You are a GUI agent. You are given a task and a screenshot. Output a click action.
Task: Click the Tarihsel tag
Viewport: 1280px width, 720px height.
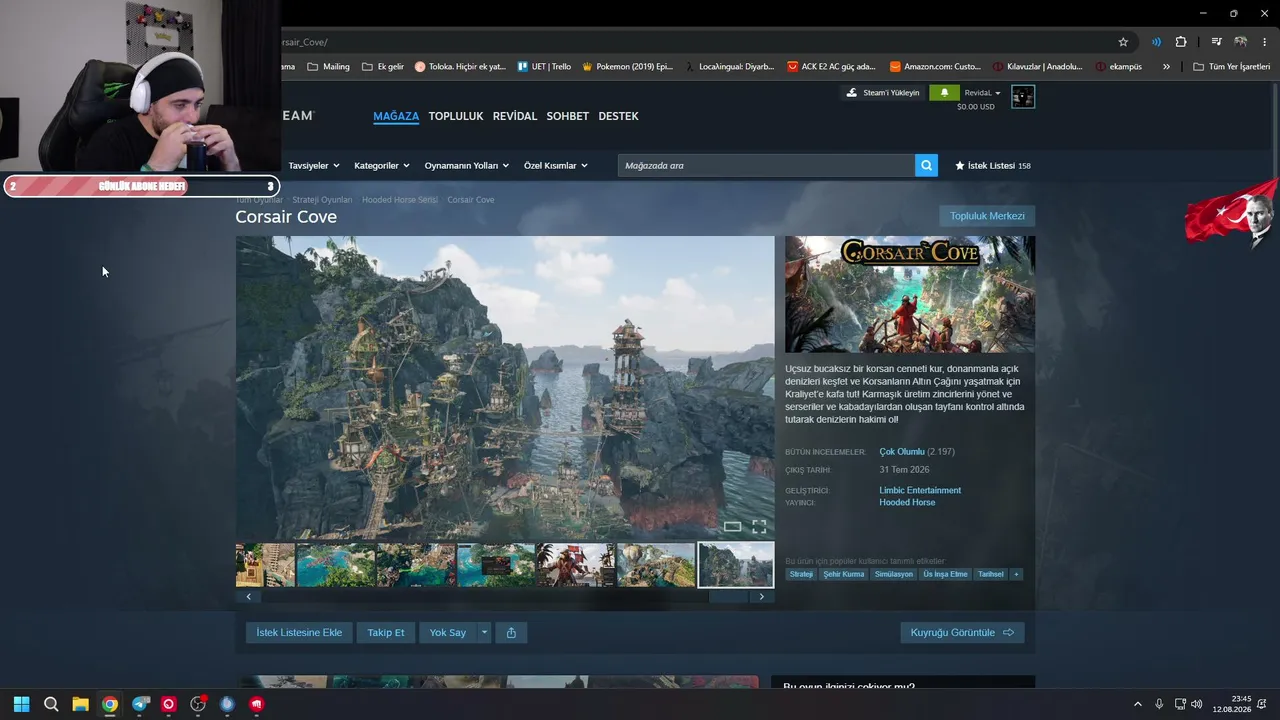tap(991, 574)
